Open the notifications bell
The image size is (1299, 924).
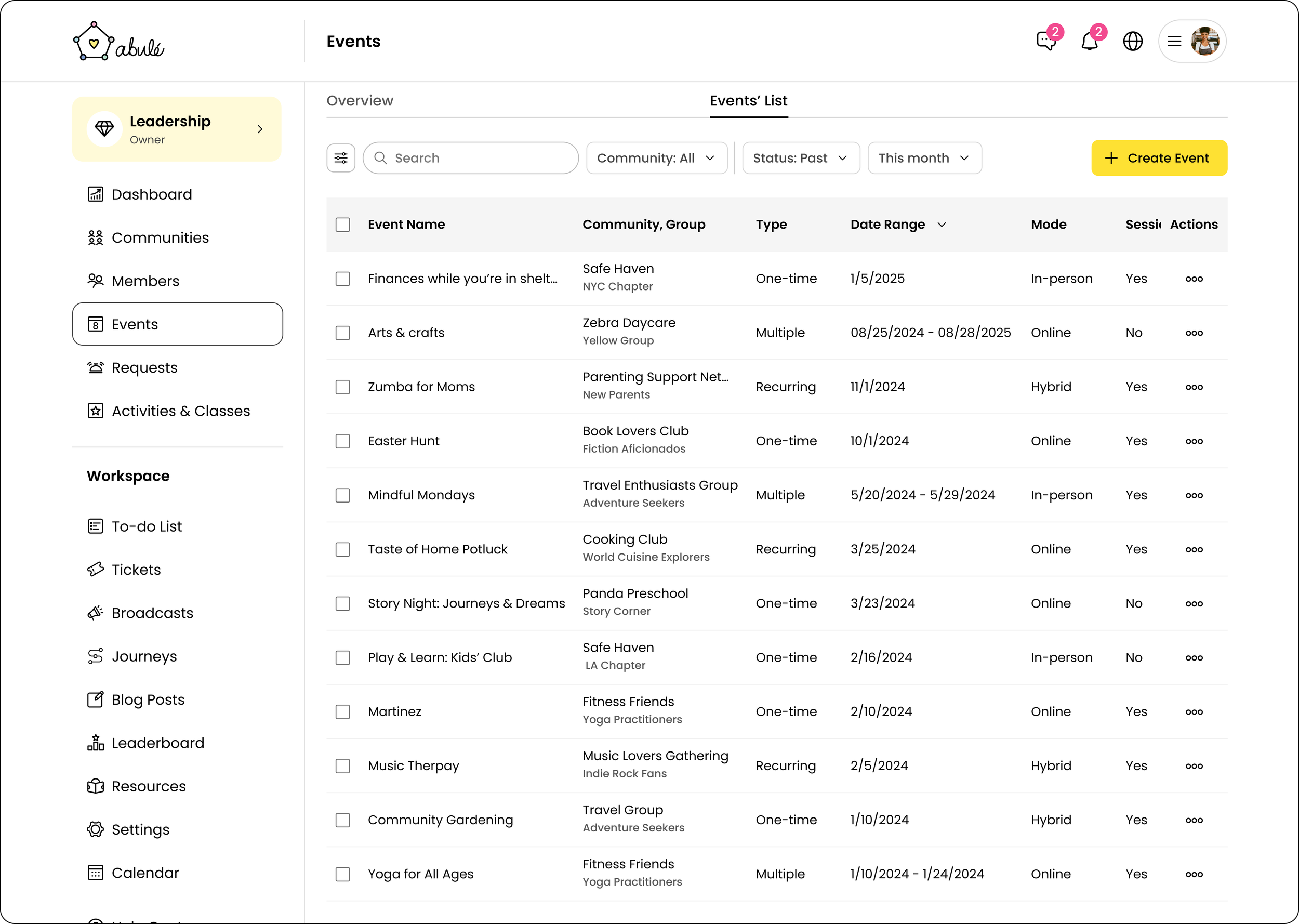(x=1089, y=42)
